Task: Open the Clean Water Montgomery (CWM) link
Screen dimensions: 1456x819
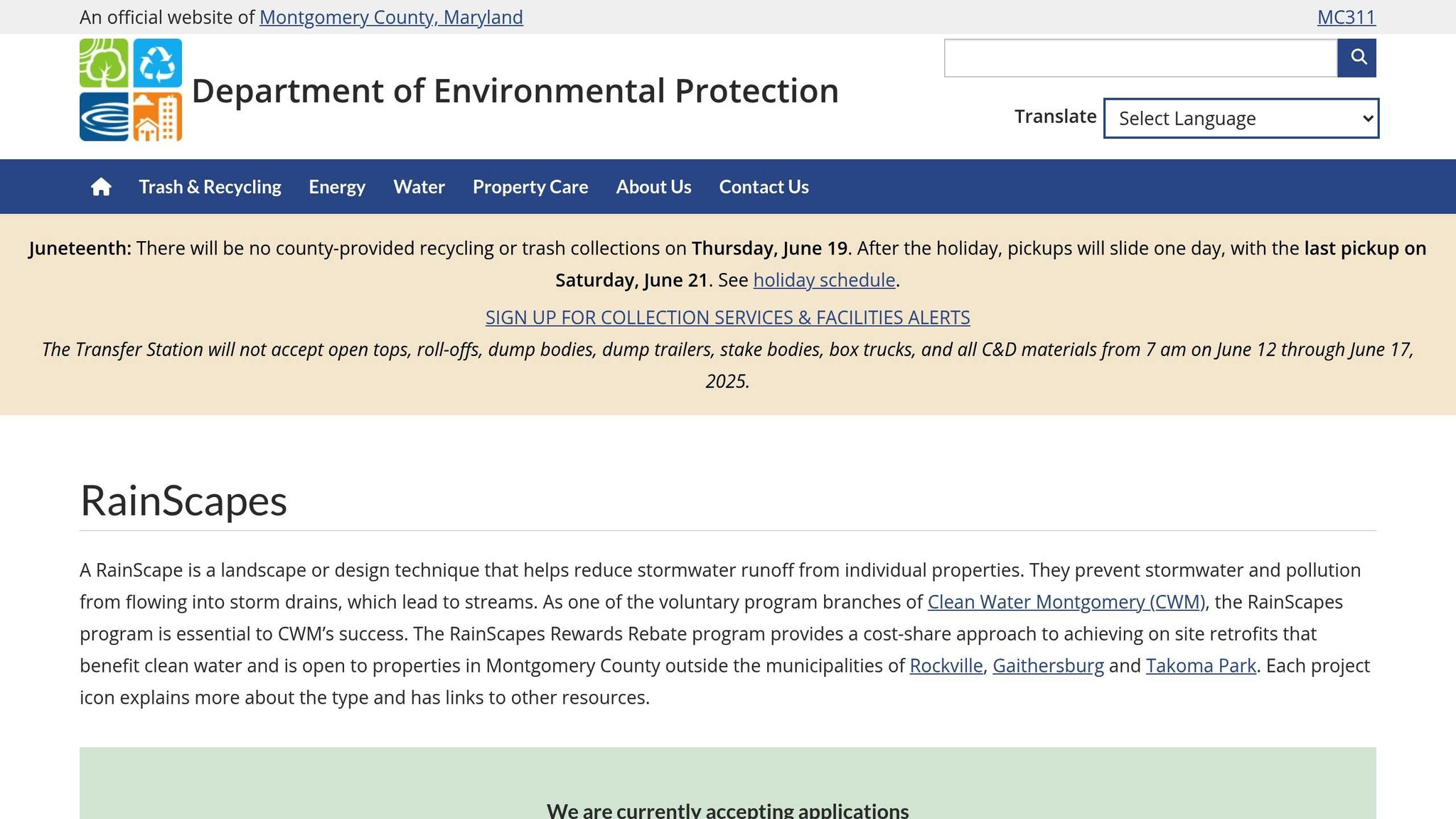Action: coord(1066,602)
